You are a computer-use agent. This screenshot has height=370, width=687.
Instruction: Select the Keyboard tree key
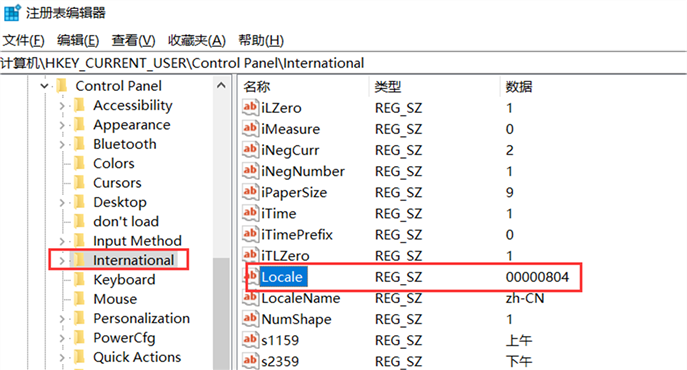click(124, 280)
